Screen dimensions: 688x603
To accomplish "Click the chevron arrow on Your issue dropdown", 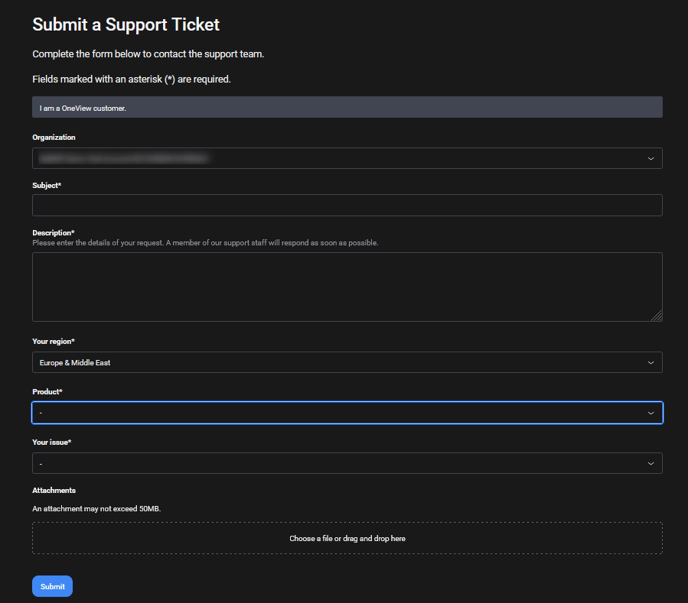I will (x=650, y=463).
